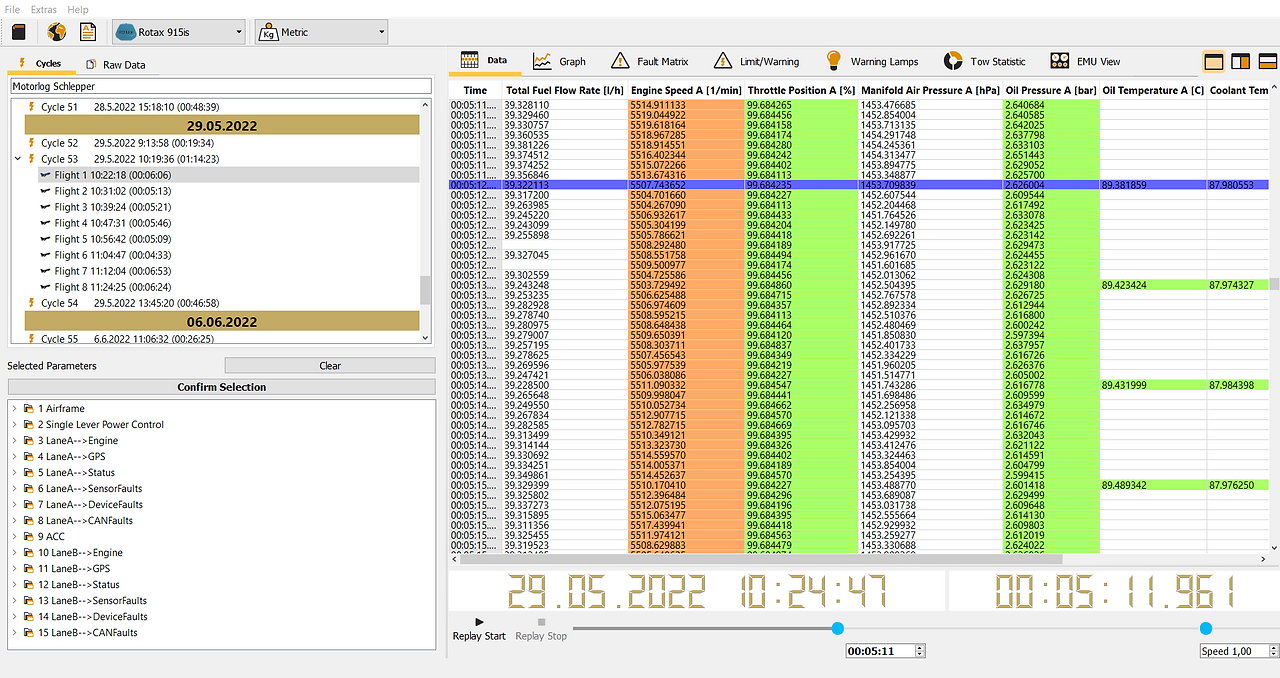The image size is (1280, 678).
Task: Select the top-bottom split layout icon
Action: click(x=1268, y=62)
